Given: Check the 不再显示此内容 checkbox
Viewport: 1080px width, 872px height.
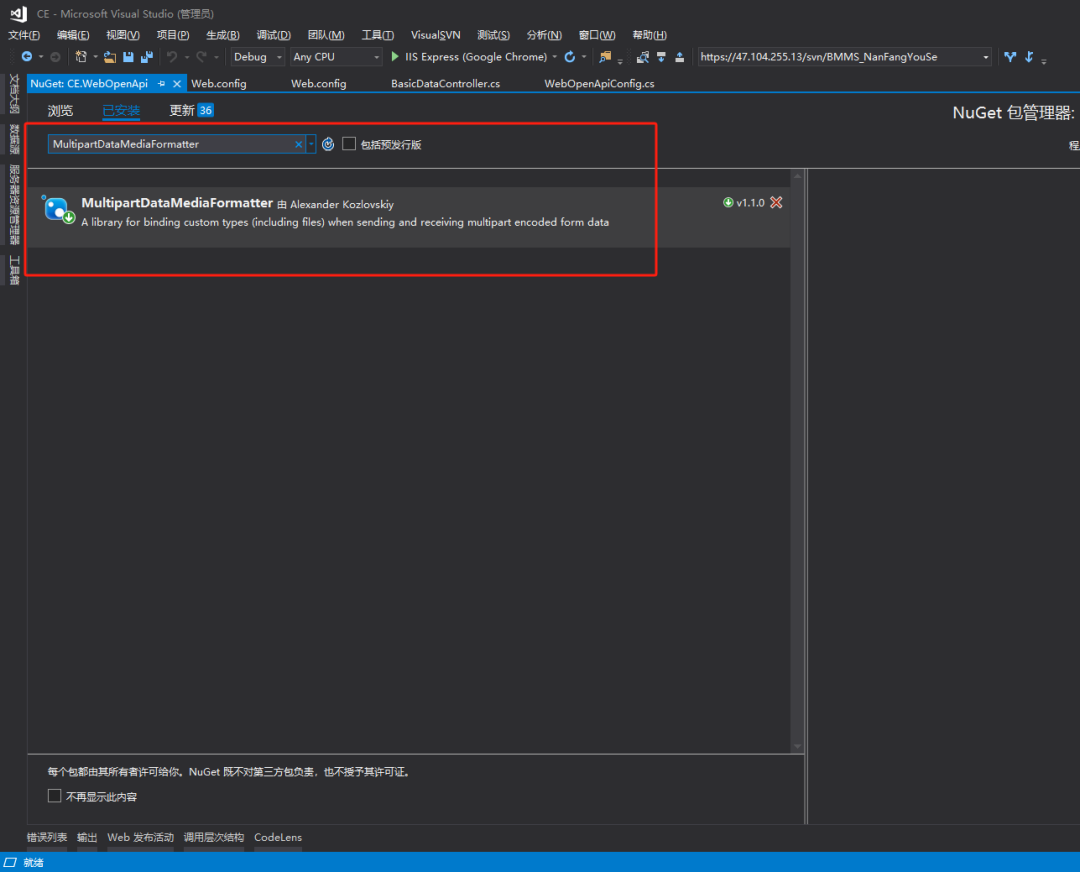Looking at the screenshot, I should [55, 796].
